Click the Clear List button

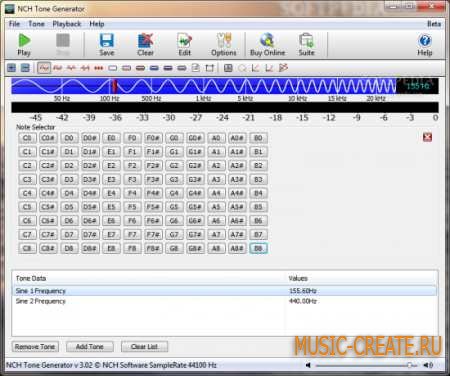click(144, 347)
